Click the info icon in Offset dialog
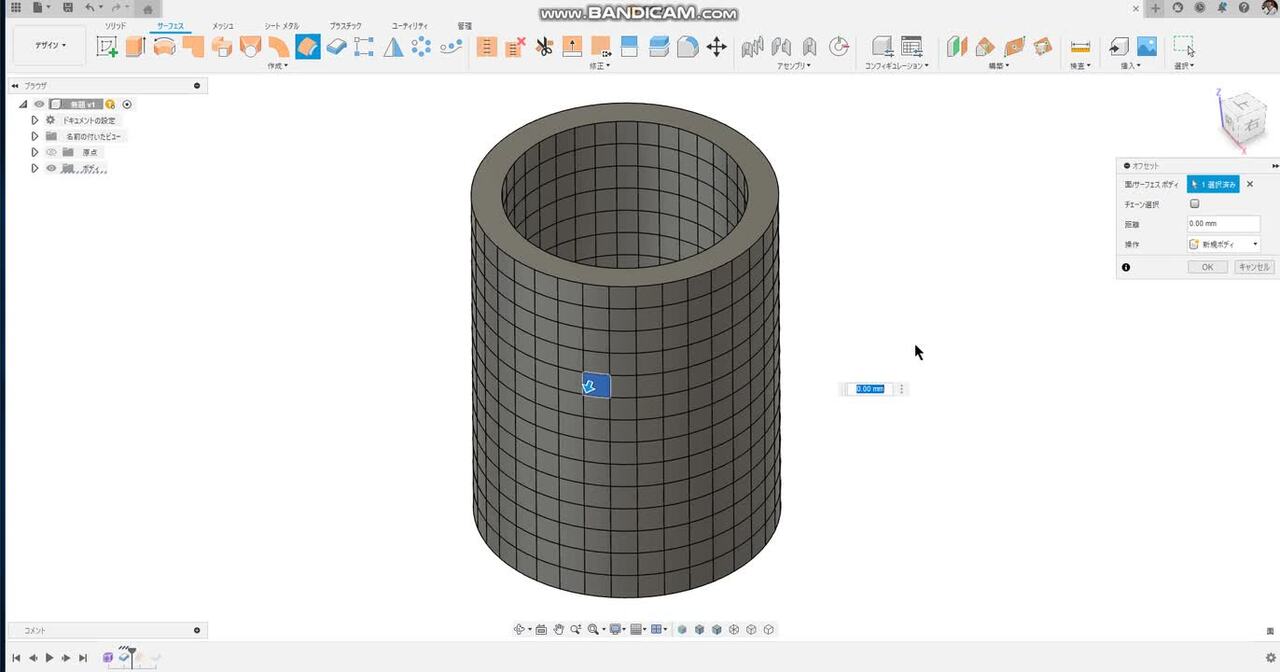This screenshot has width=1280, height=672. coord(1126,267)
